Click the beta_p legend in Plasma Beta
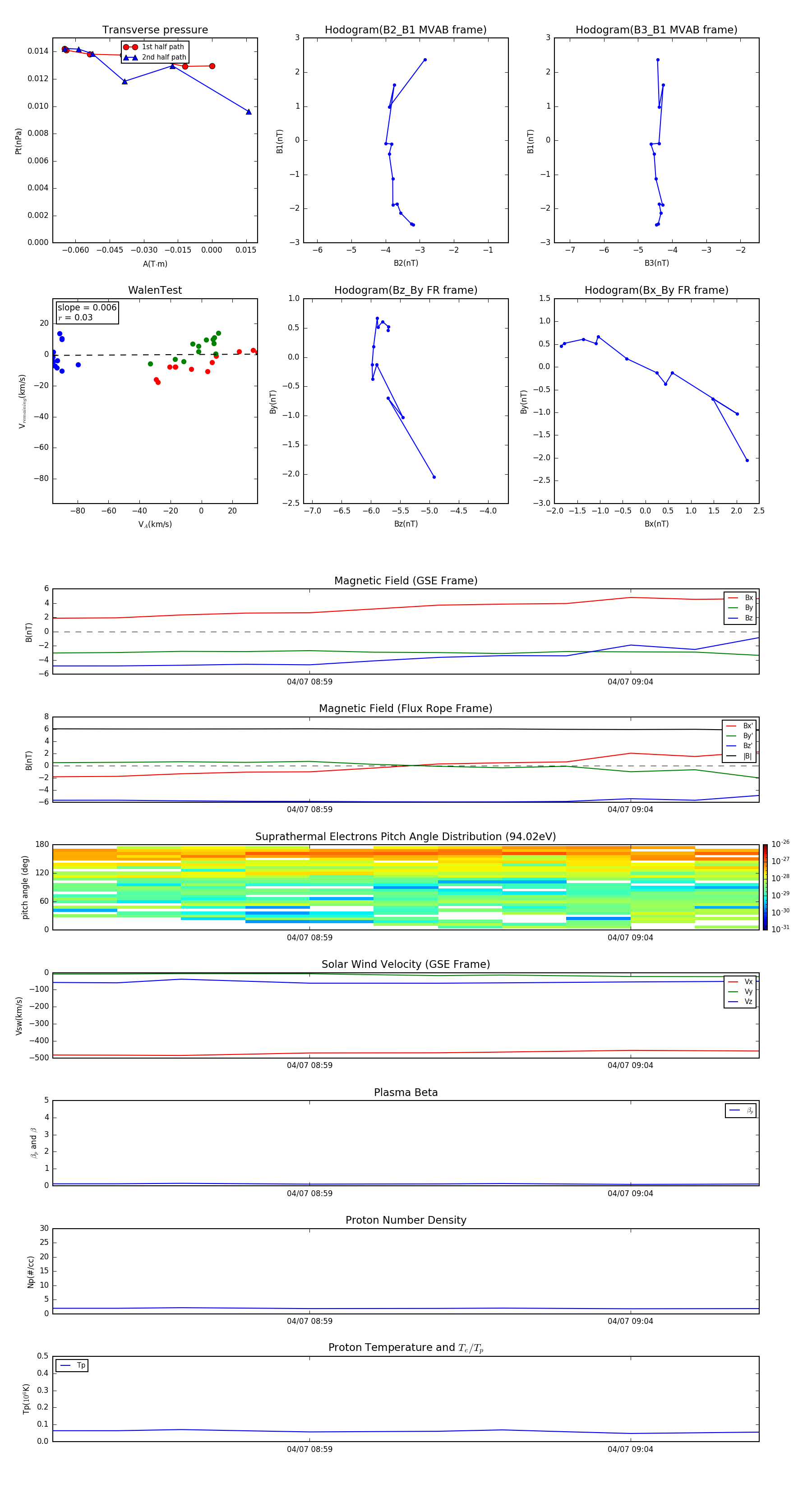The width and height of the screenshot is (812, 1489). [x=741, y=1110]
